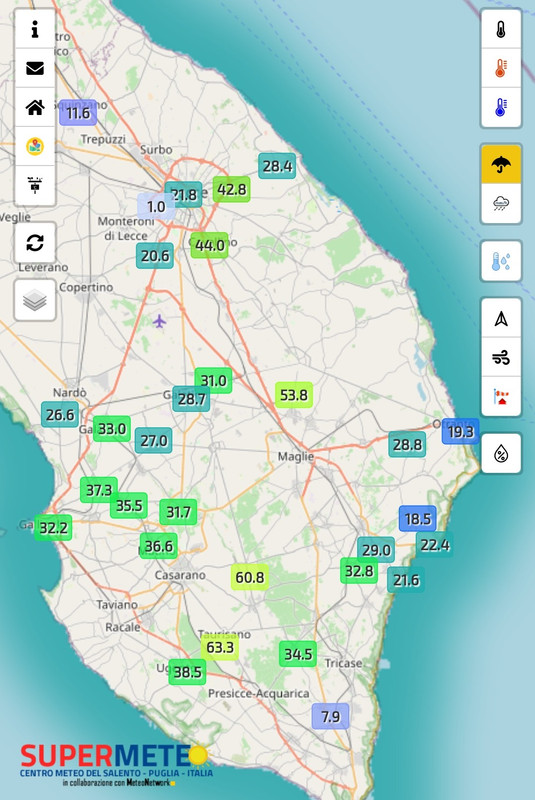Open the 33.0 station marker
The height and width of the screenshot is (800, 535).
(x=112, y=429)
